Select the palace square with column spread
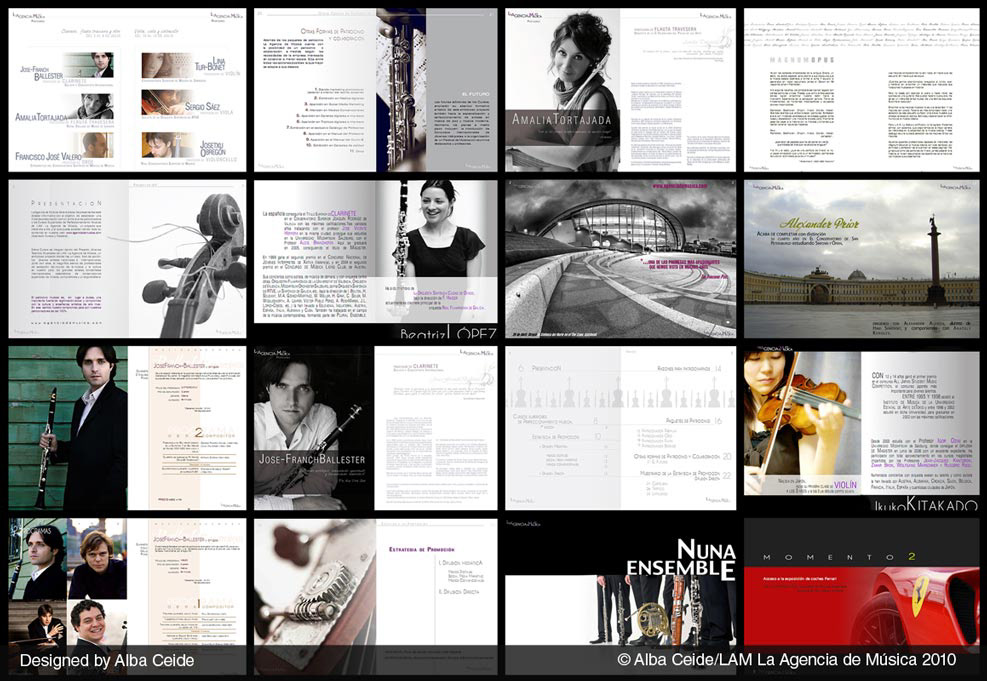 click(x=862, y=259)
